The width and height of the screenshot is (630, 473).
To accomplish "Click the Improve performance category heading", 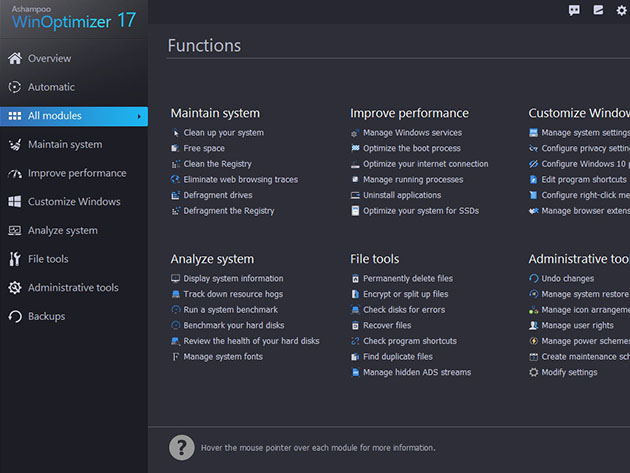I will click(409, 113).
